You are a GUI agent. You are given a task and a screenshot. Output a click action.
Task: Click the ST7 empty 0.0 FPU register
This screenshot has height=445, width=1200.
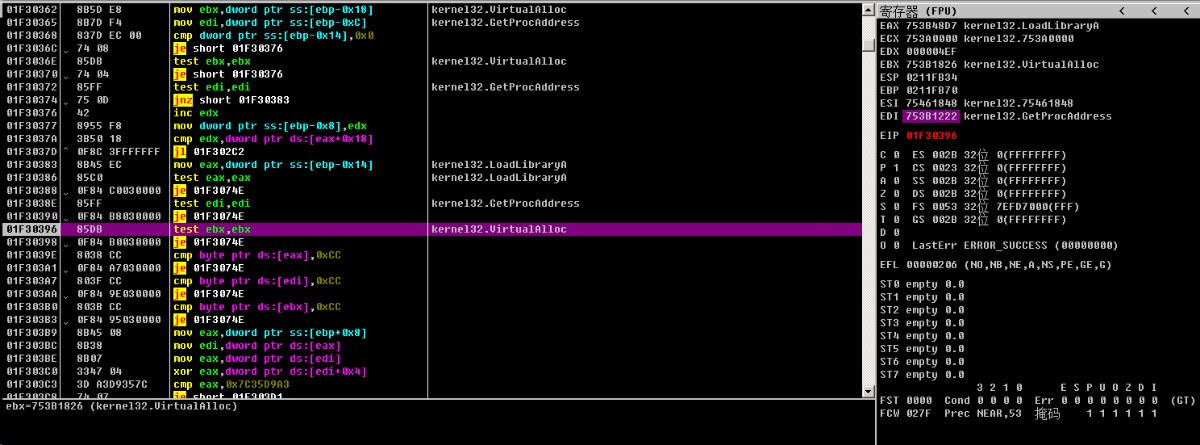click(x=923, y=375)
